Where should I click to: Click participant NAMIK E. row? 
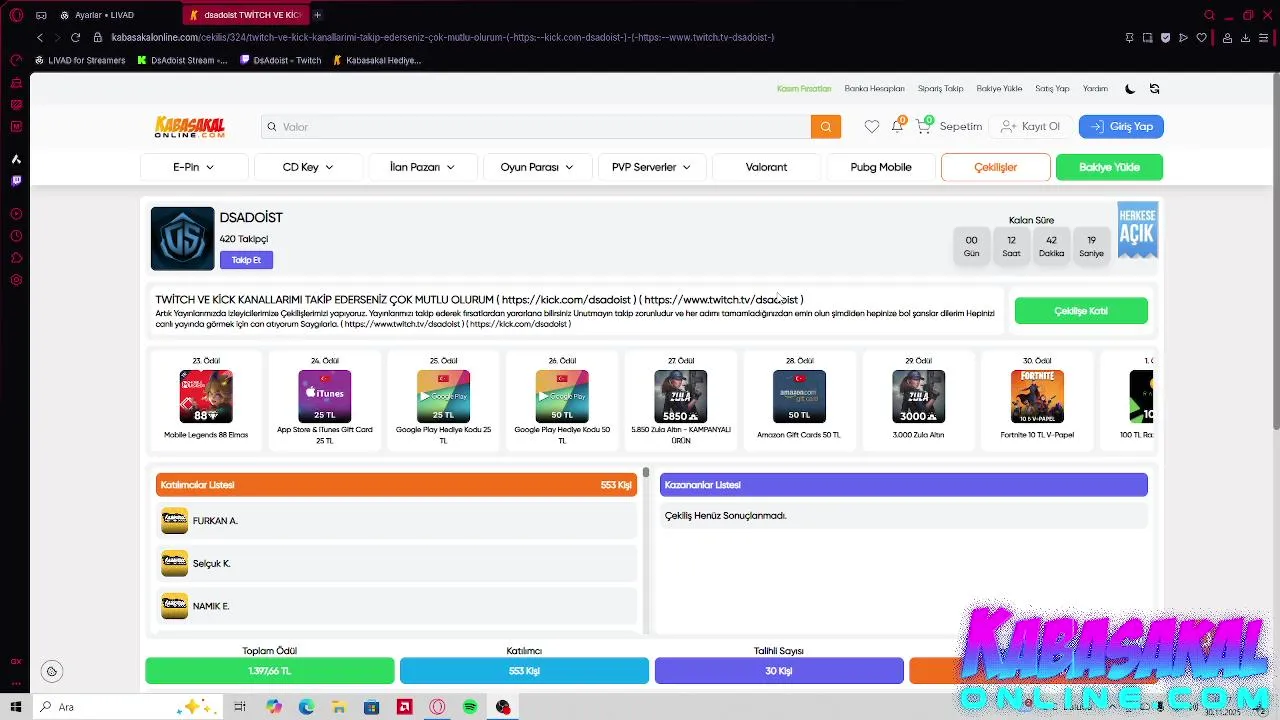click(396, 606)
